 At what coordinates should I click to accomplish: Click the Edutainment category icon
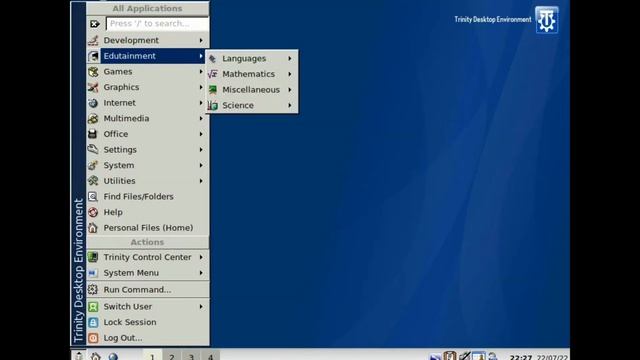click(93, 56)
